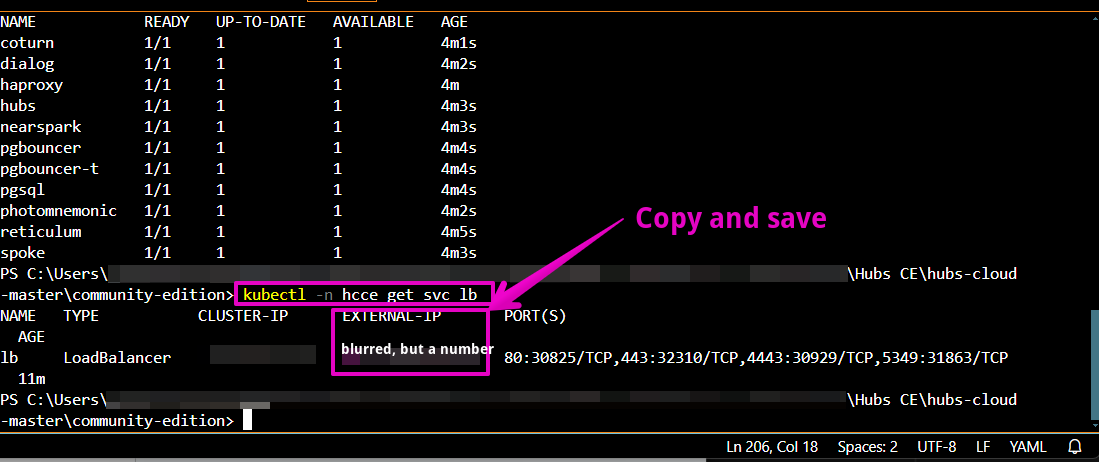Click the 'spoke' deployment name

pos(22,253)
